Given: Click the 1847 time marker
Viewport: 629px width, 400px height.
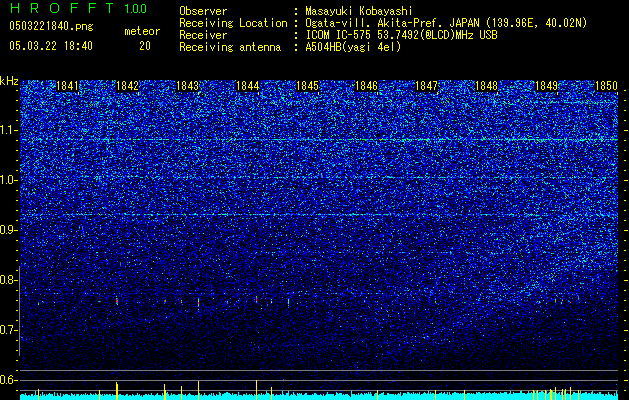Looking at the screenshot, I should [426, 86].
